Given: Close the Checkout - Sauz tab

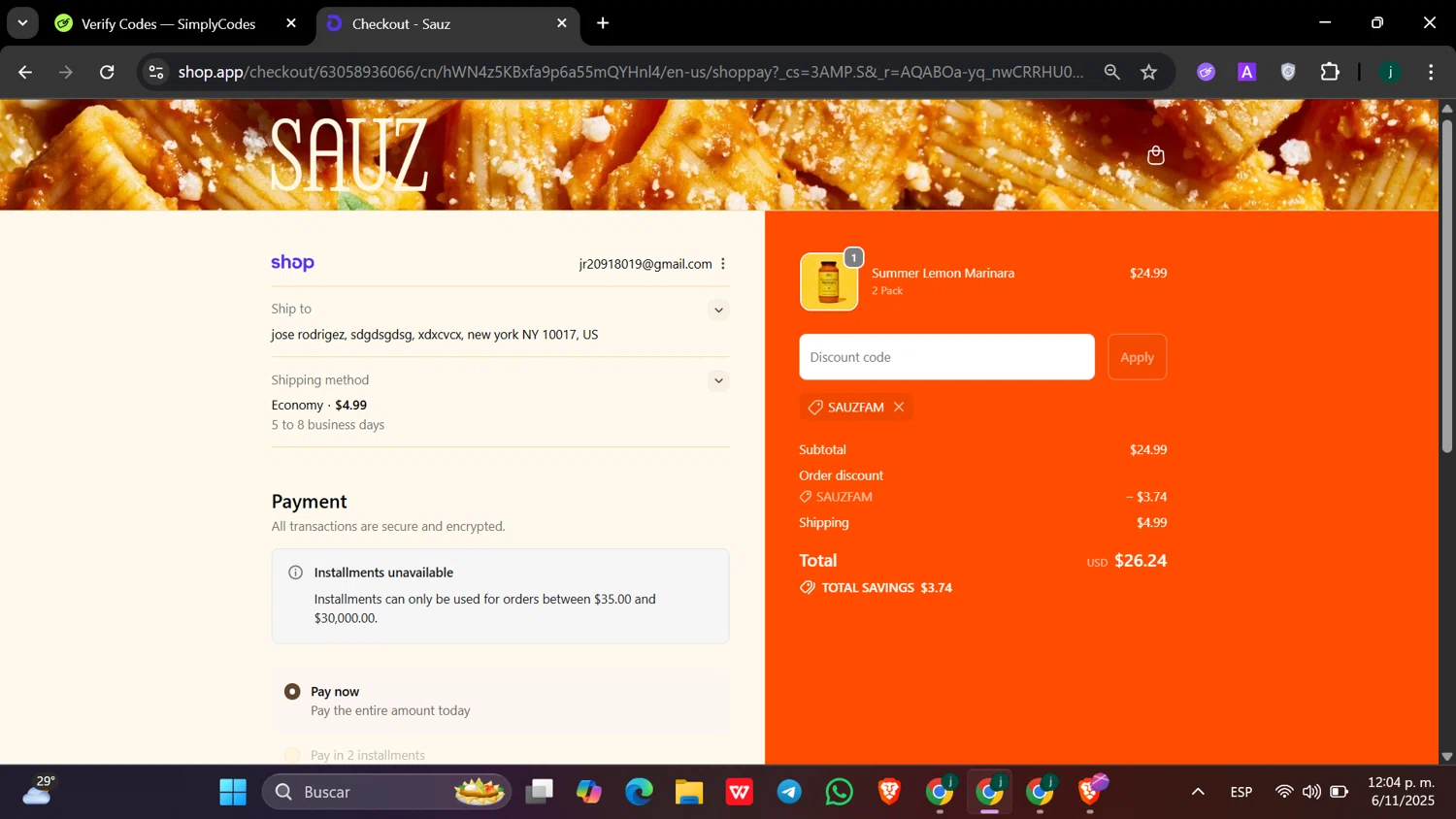Looking at the screenshot, I should (x=562, y=23).
